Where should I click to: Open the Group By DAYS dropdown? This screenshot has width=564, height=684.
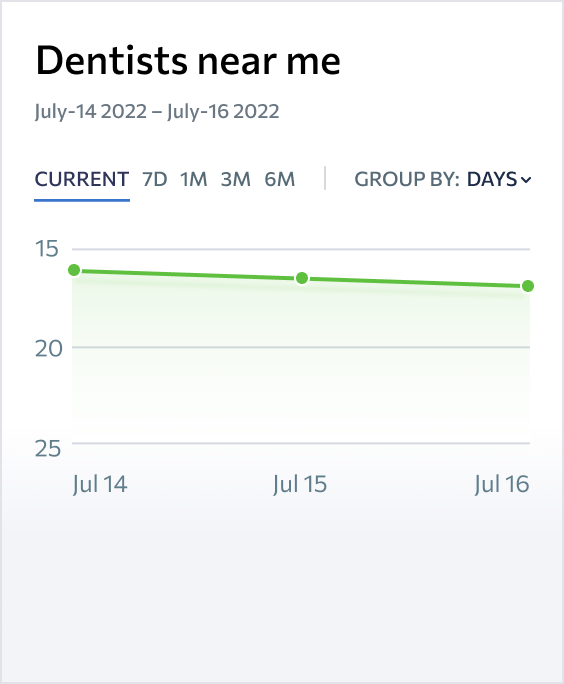point(499,179)
